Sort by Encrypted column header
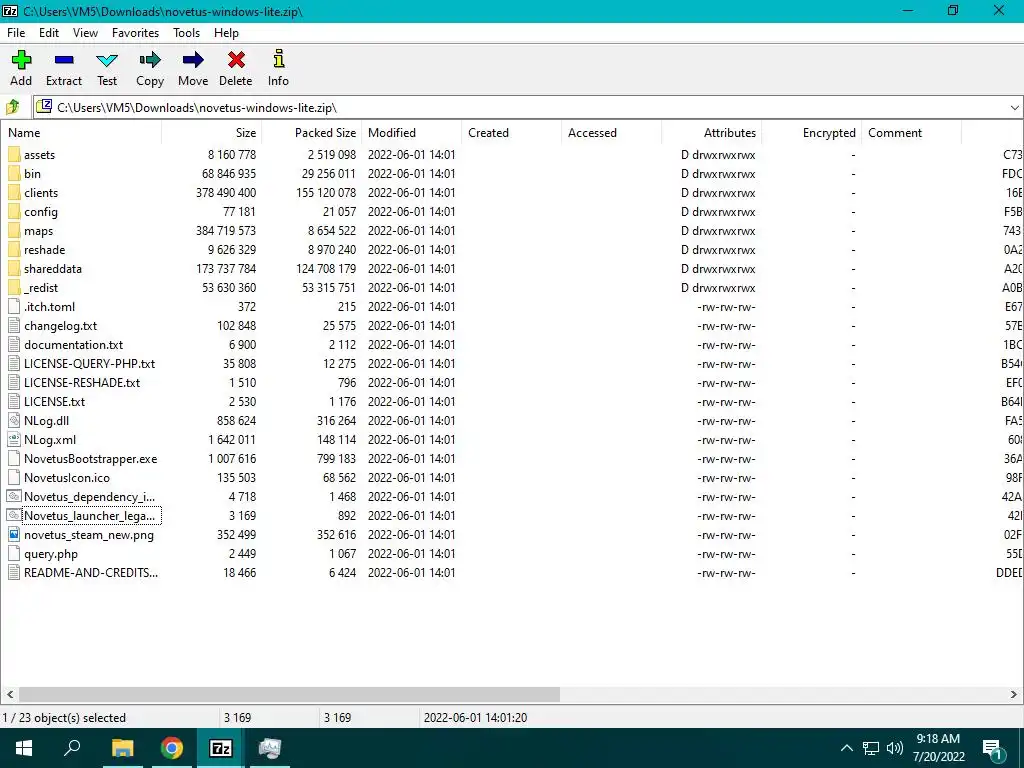The image size is (1024, 768). [812, 133]
